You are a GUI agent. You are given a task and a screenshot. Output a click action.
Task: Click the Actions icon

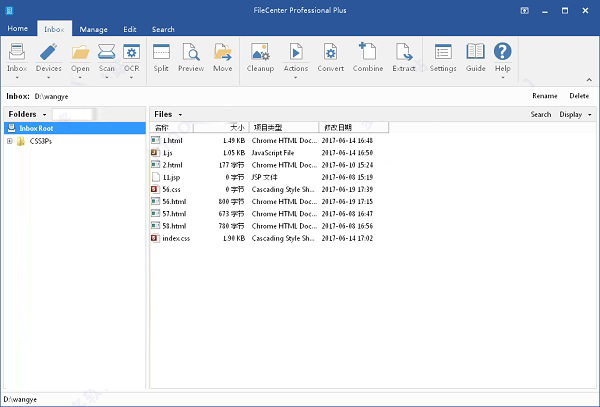296,52
